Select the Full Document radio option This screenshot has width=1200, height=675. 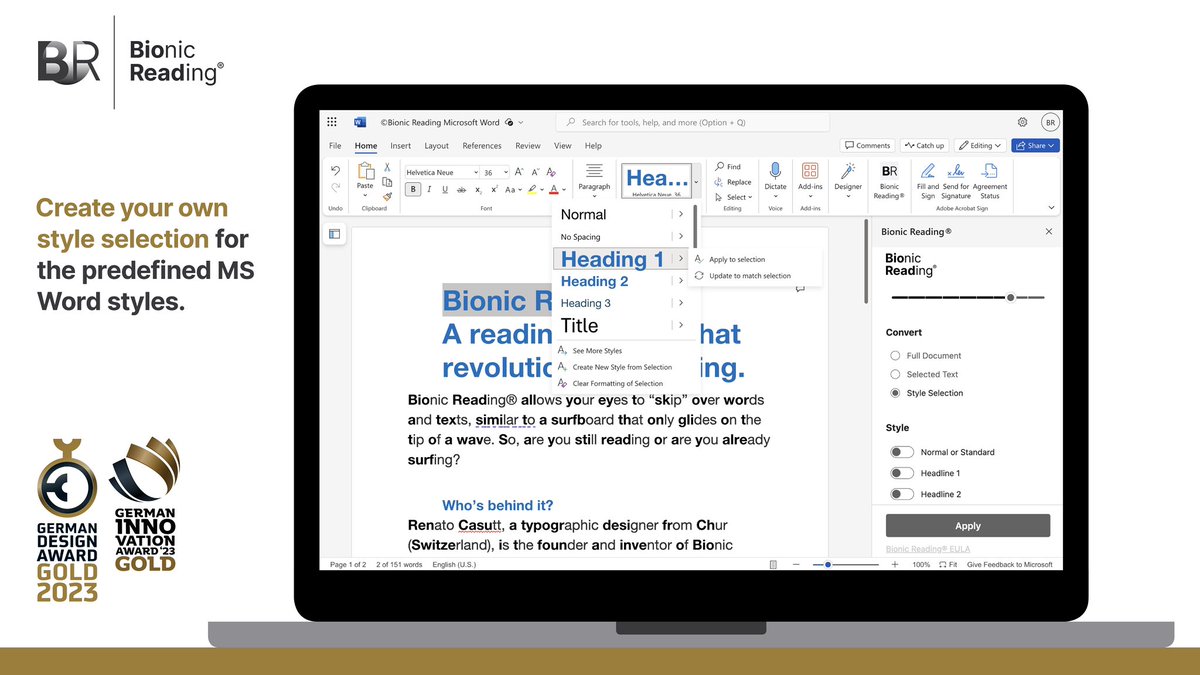point(894,355)
